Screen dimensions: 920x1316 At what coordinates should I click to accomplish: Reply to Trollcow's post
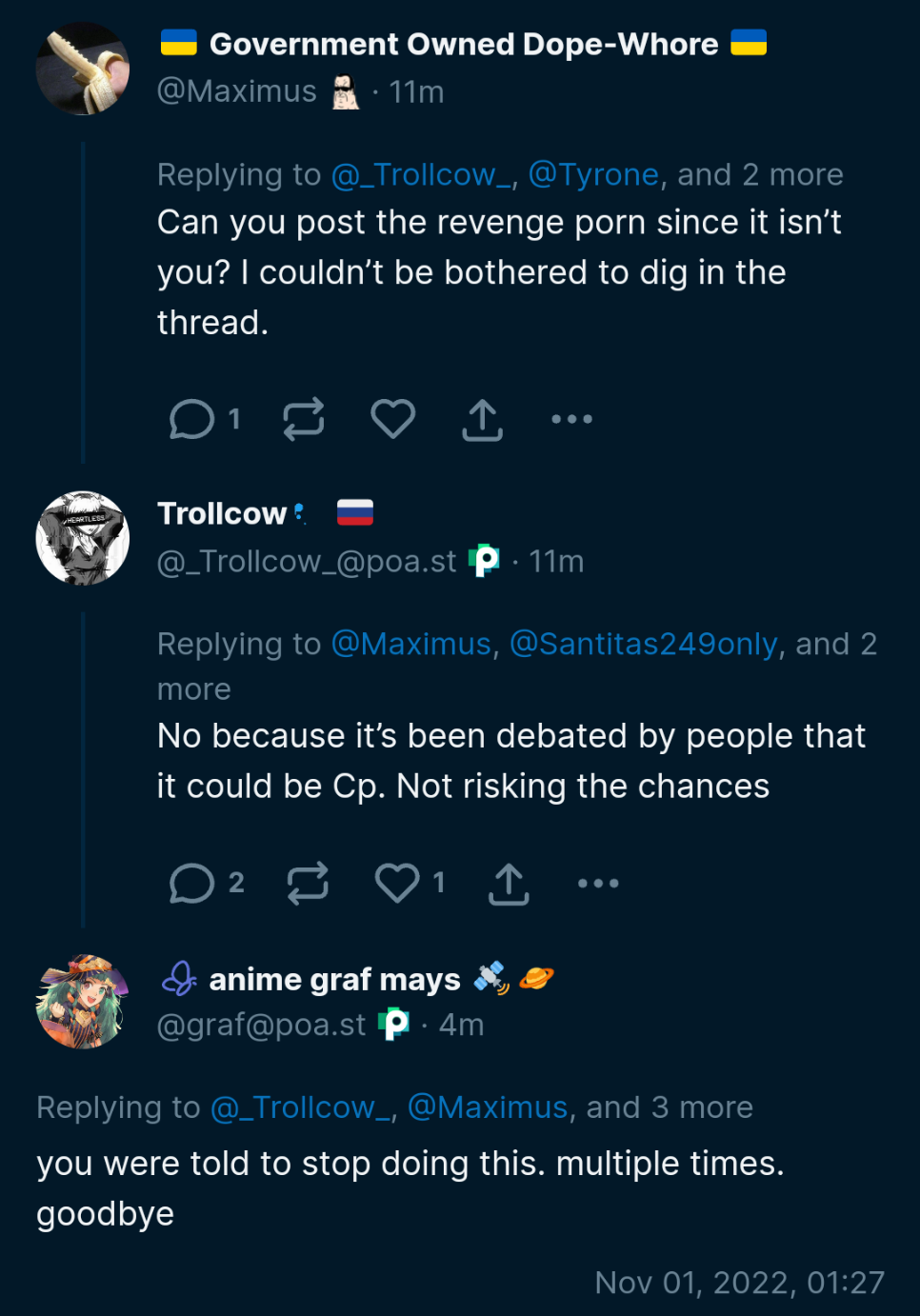pos(192,883)
